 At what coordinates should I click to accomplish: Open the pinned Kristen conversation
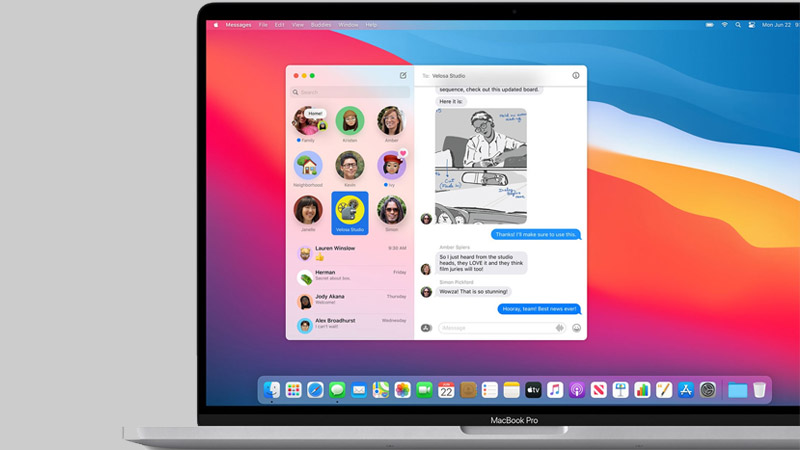(350, 124)
